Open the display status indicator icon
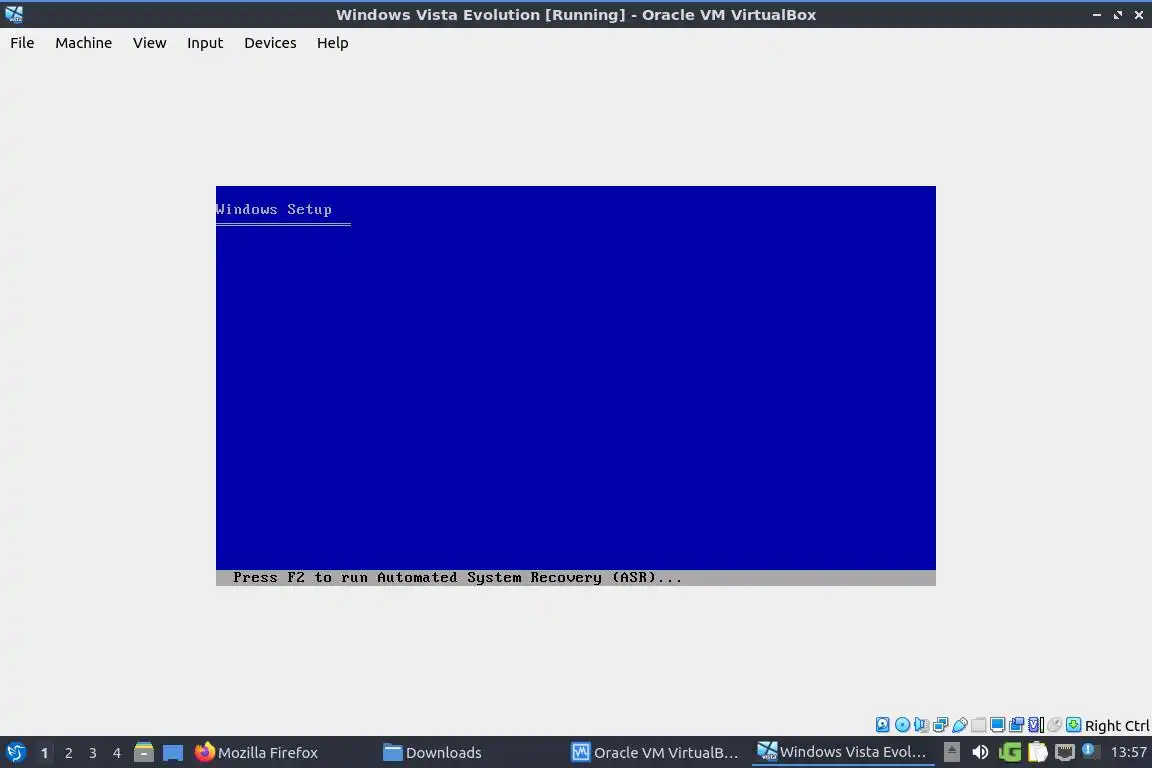Viewport: 1152px width, 768px height. 998,725
